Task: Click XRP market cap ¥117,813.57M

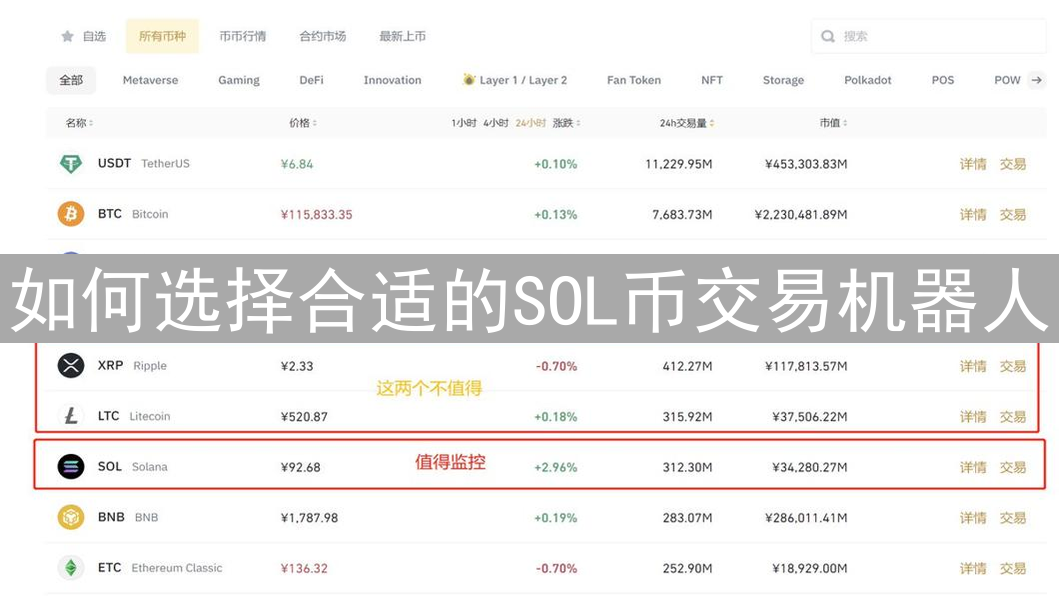Action: [x=806, y=366]
